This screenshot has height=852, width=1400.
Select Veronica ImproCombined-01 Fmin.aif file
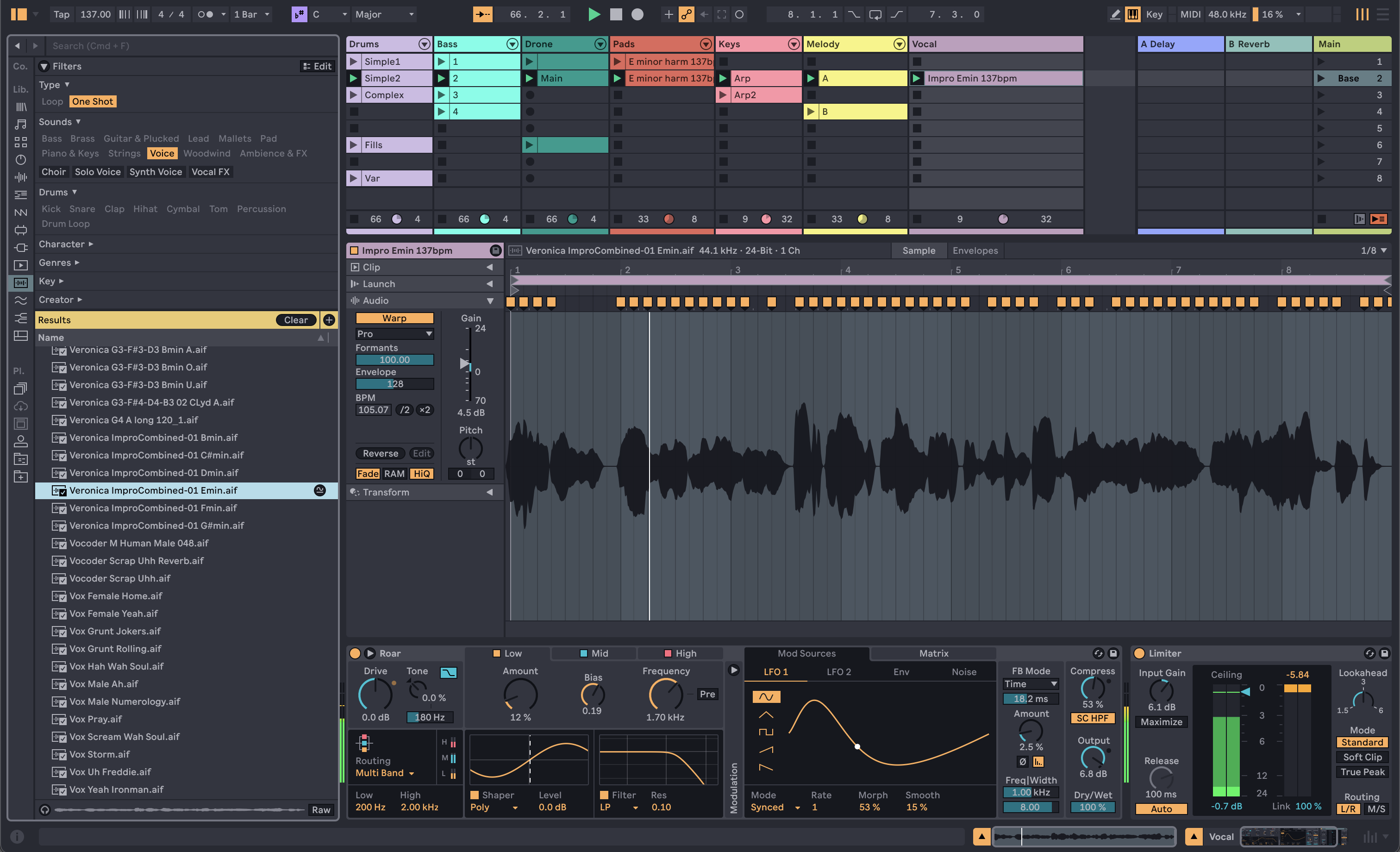point(154,507)
